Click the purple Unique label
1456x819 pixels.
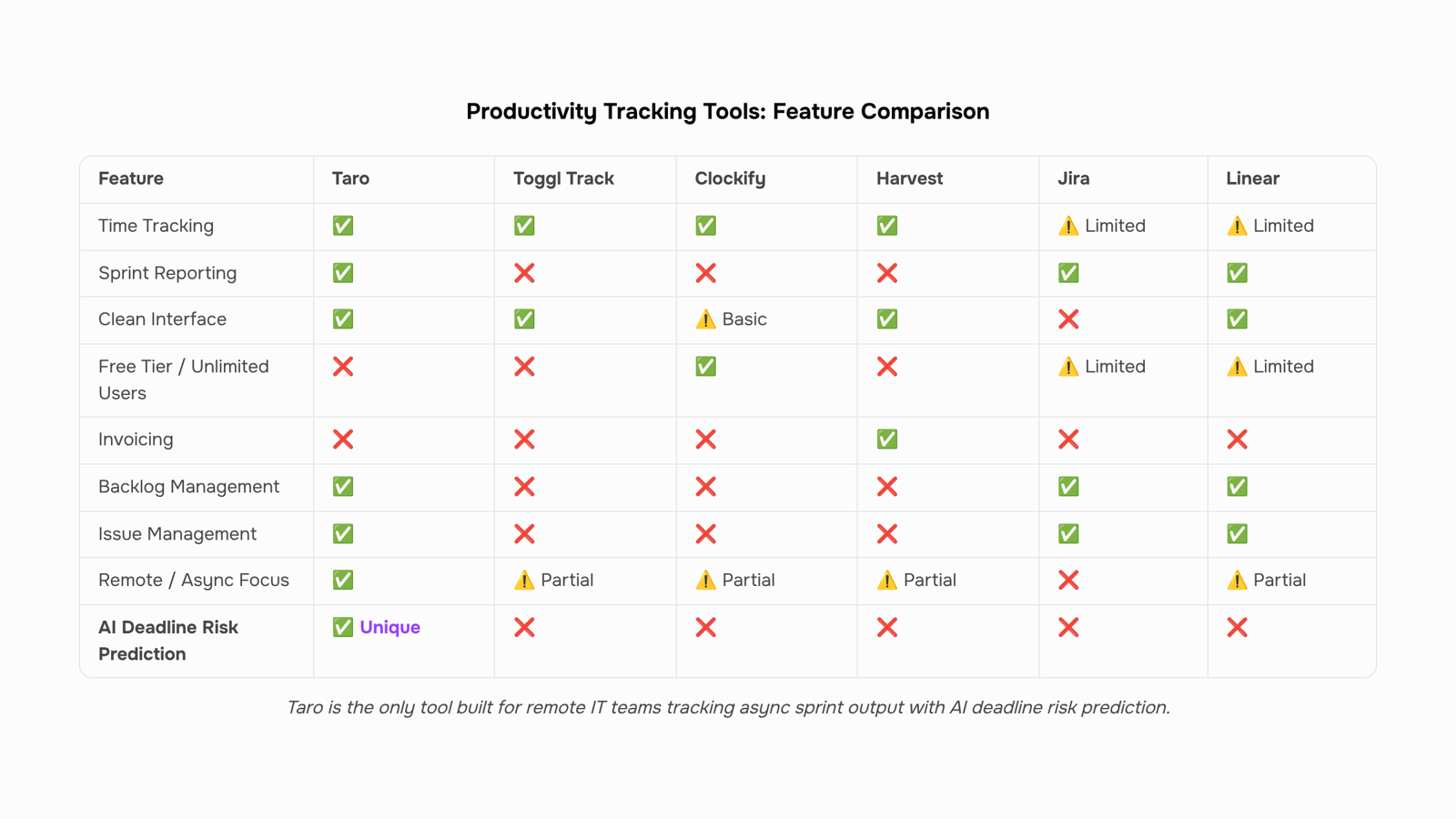[x=389, y=627]
